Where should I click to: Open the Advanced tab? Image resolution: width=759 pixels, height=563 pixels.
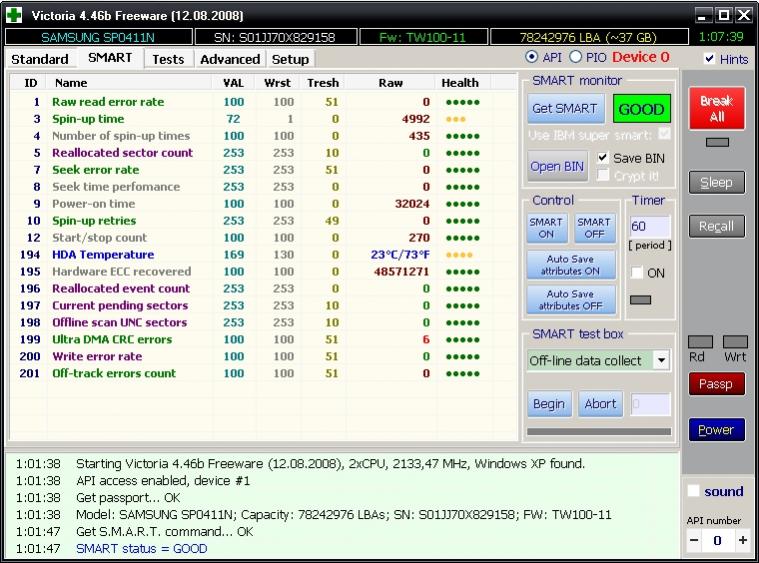230,59
